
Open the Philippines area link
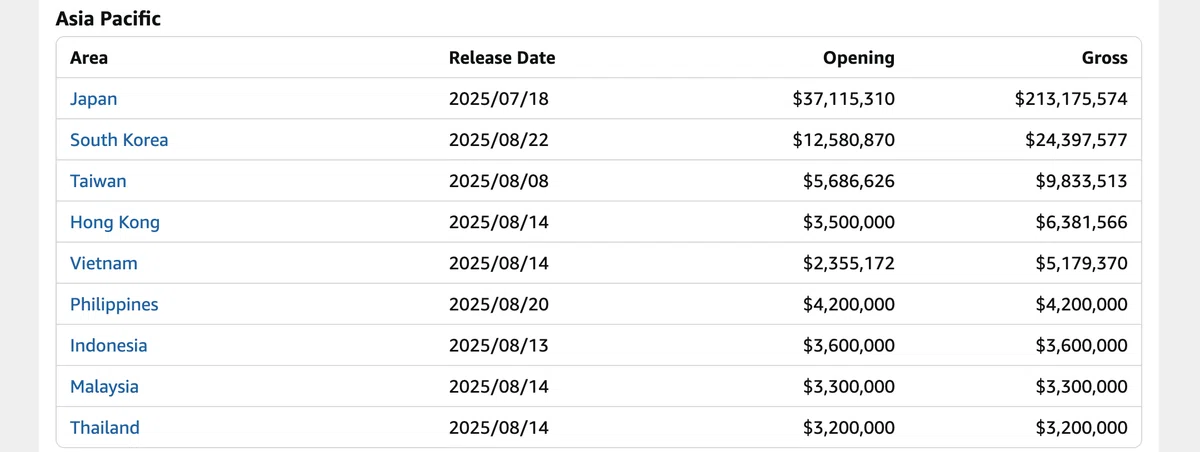[114, 304]
